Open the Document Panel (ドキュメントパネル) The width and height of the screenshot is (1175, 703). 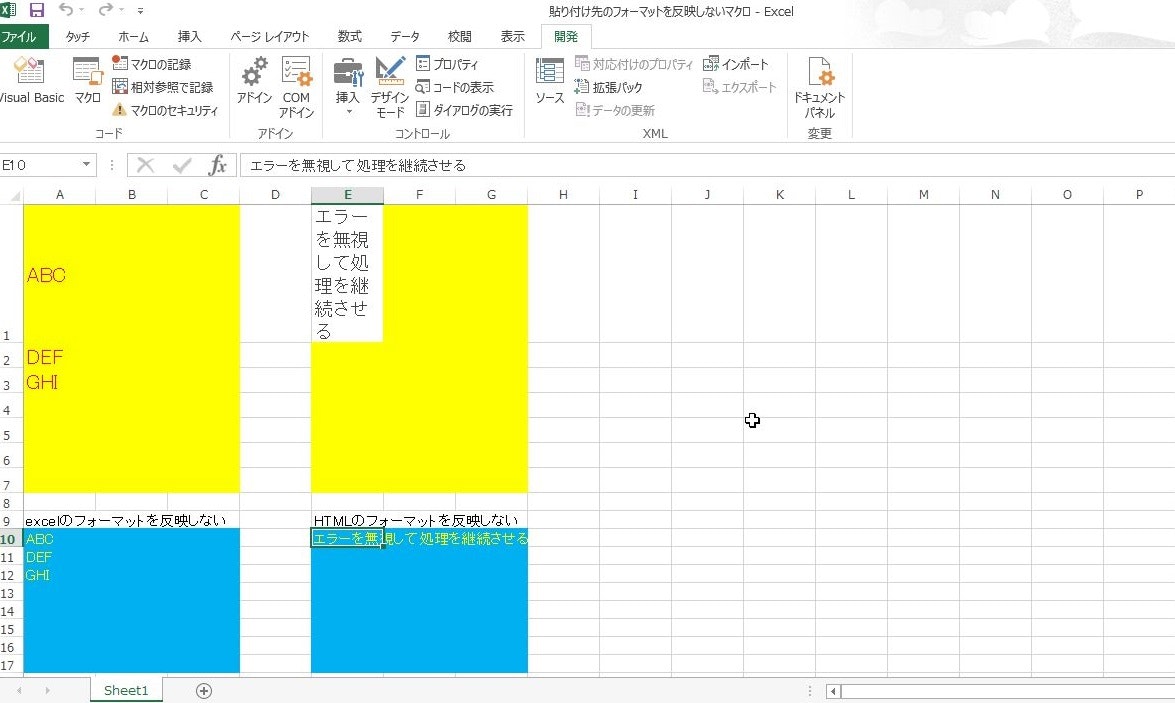[x=819, y=86]
